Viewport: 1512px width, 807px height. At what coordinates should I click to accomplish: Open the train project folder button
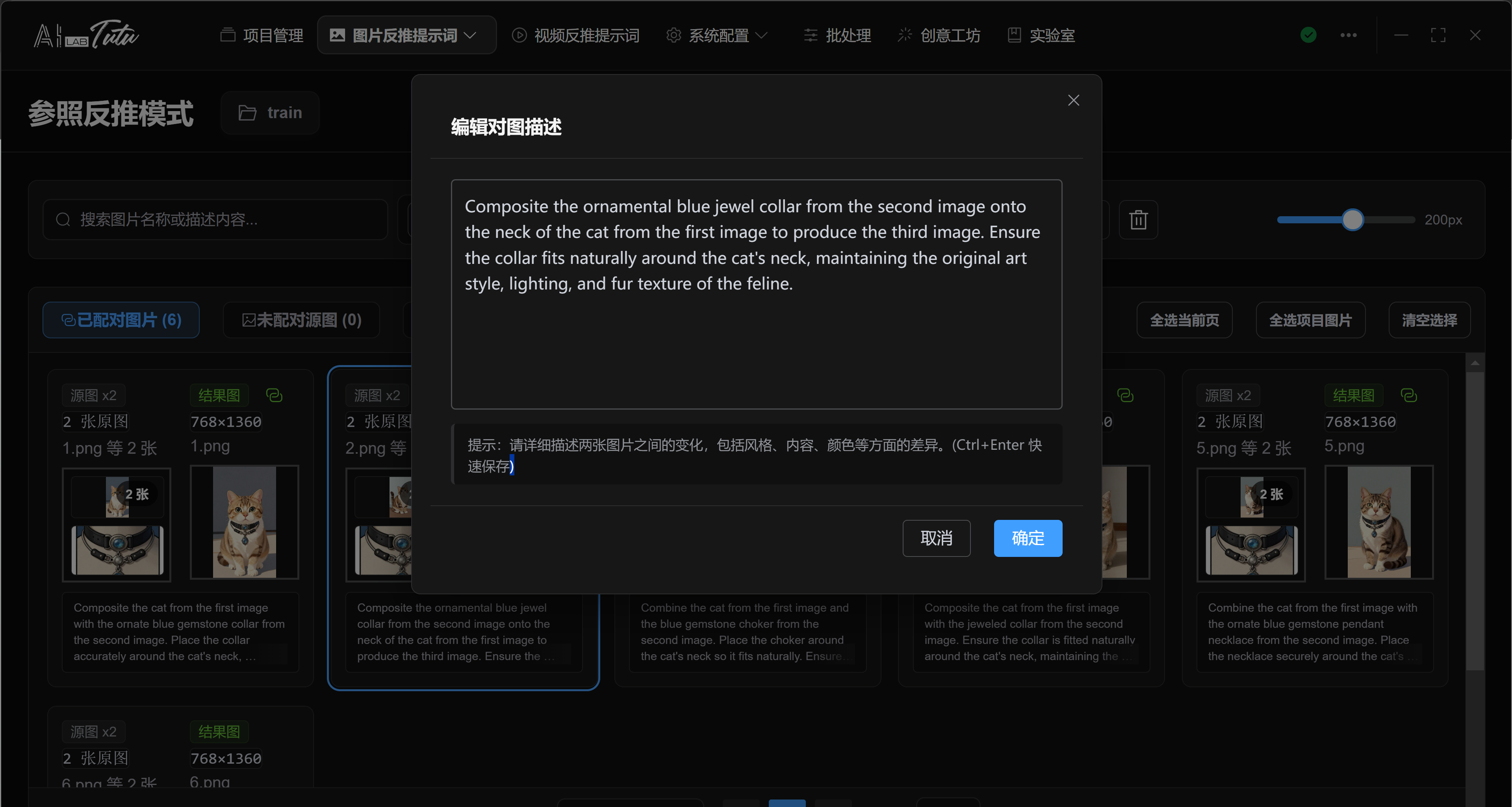(x=270, y=112)
